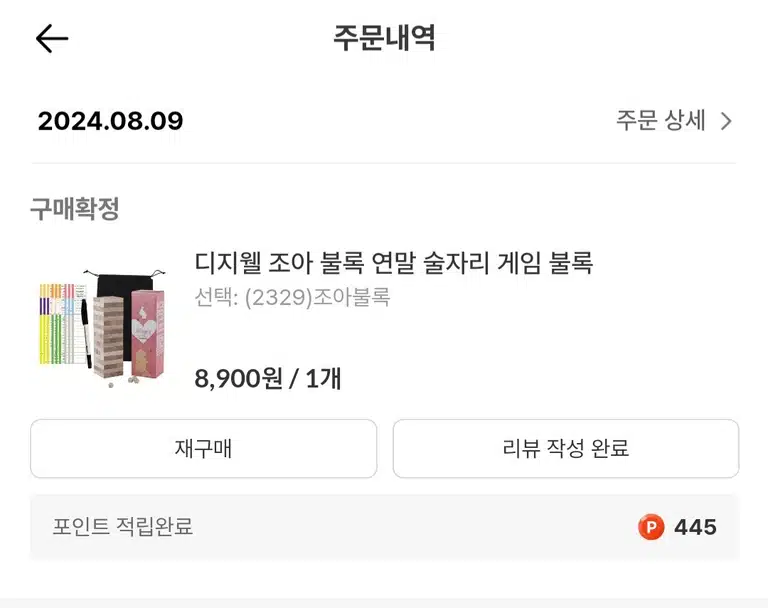Tap the 1개 quantity text
Screen dimensions: 768x608
click(x=323, y=378)
